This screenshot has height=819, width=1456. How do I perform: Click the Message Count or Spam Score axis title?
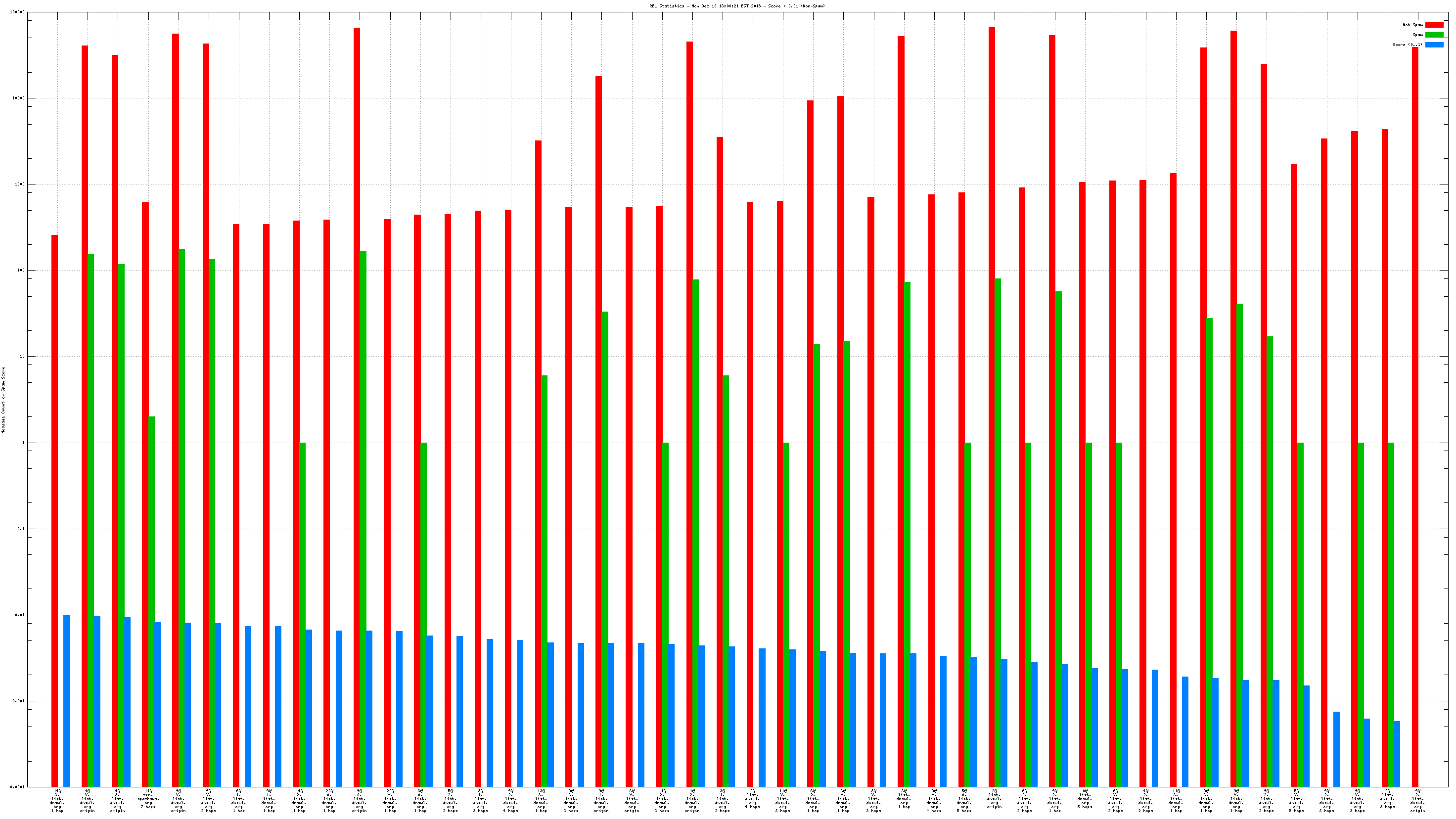coord(3,400)
